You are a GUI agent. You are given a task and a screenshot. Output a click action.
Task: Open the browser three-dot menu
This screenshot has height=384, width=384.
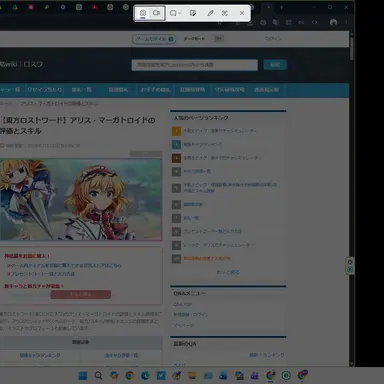346,22
